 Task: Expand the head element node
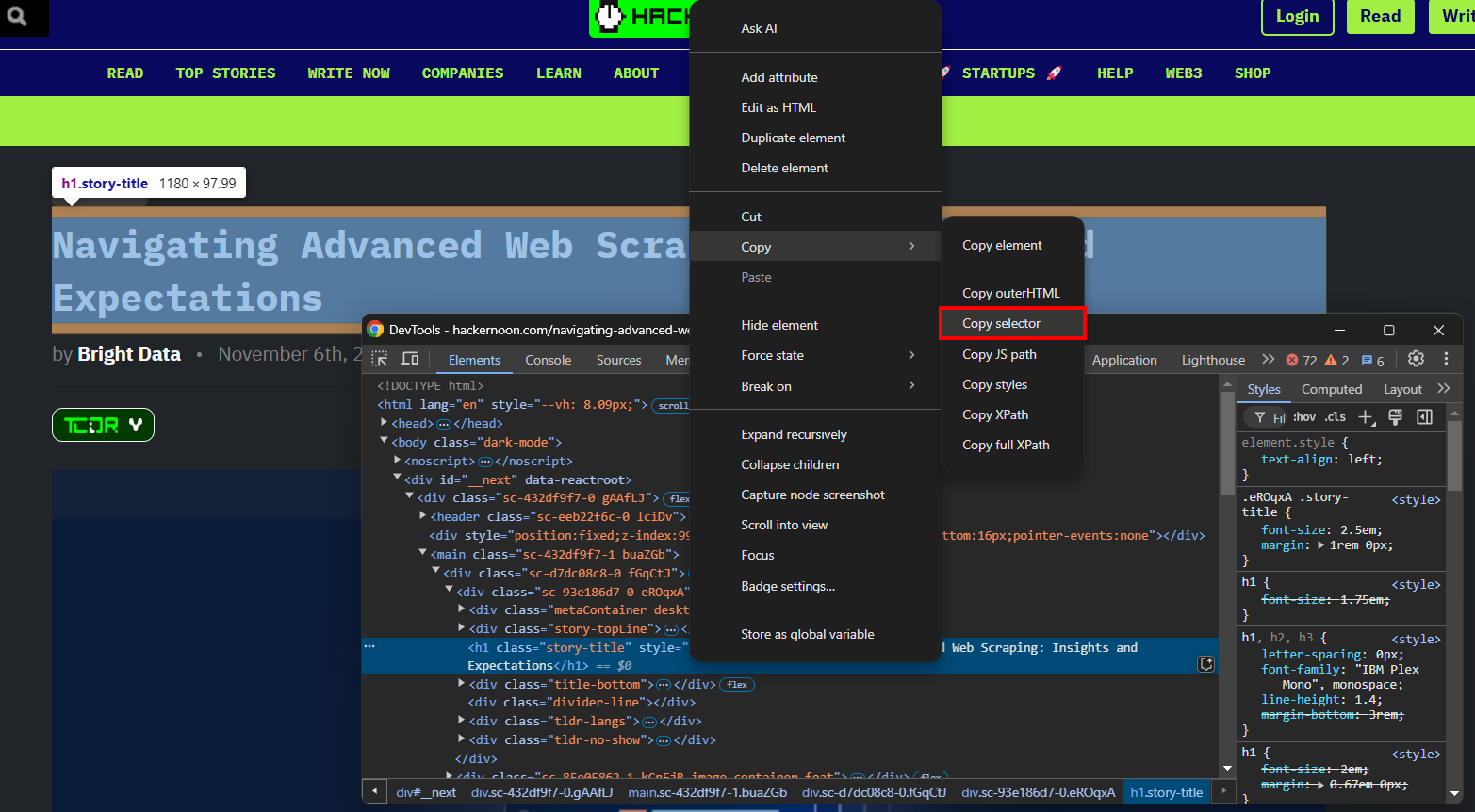coord(385,423)
